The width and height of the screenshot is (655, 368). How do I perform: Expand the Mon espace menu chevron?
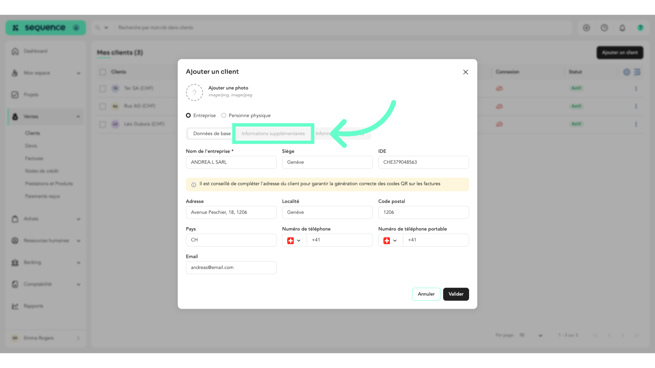pos(79,73)
